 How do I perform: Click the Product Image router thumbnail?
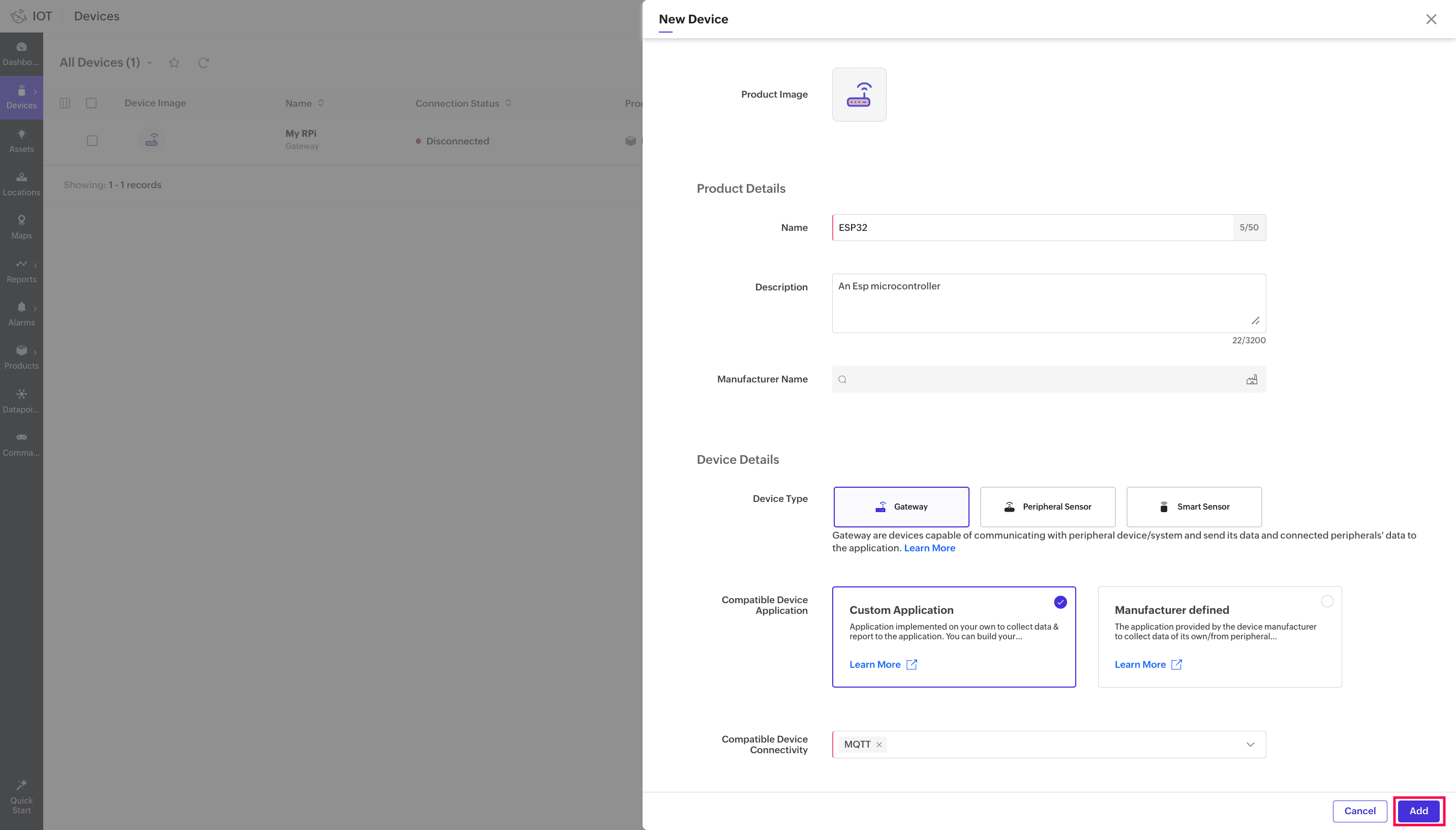click(859, 95)
